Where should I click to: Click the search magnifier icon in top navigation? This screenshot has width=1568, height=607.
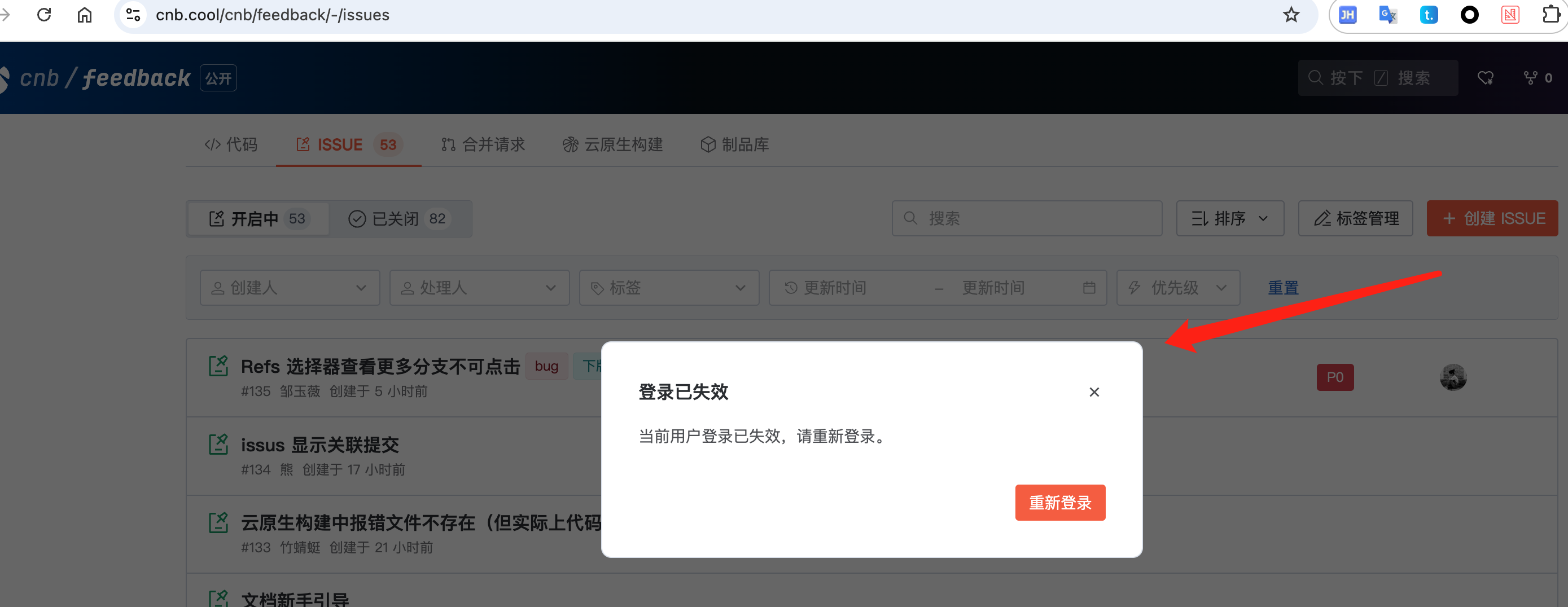click(x=1315, y=78)
